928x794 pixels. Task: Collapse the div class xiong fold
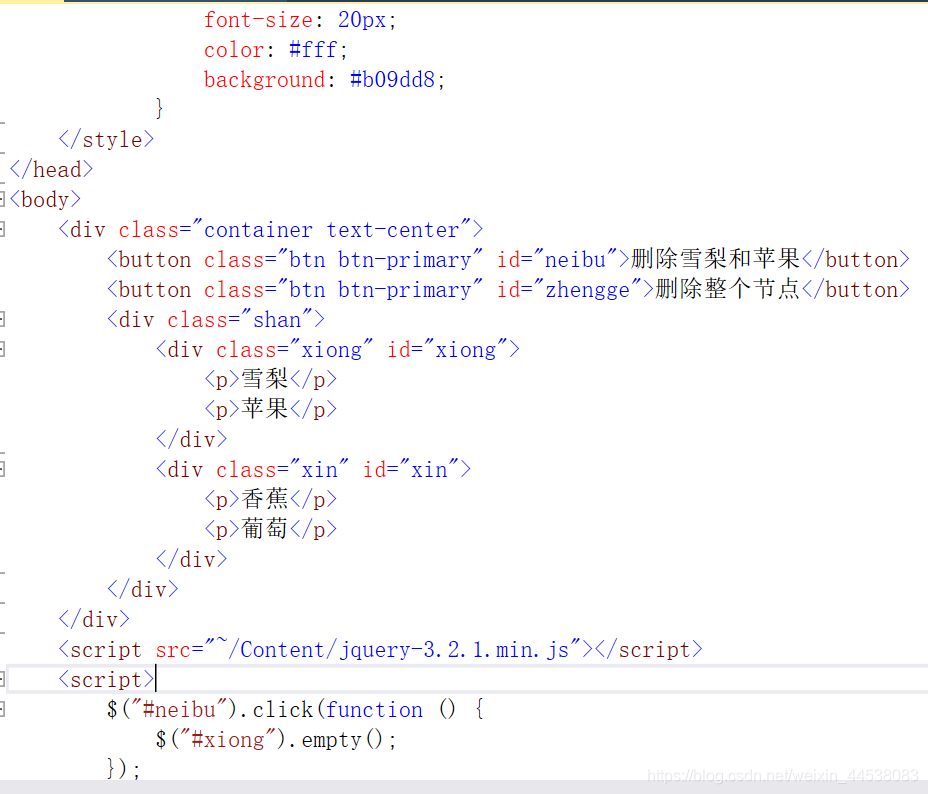(x=2, y=350)
